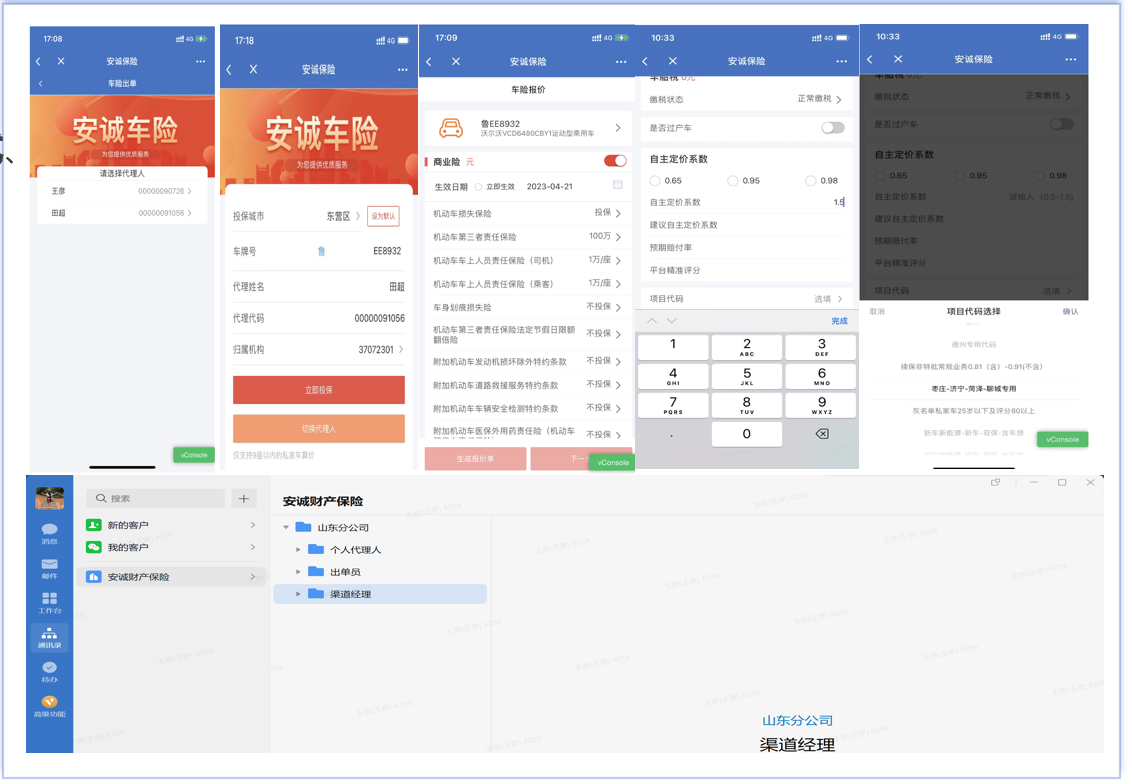Tap the back arrow in the 17:09 phone header
Screen dimensions: 1132x784
[x=429, y=61]
